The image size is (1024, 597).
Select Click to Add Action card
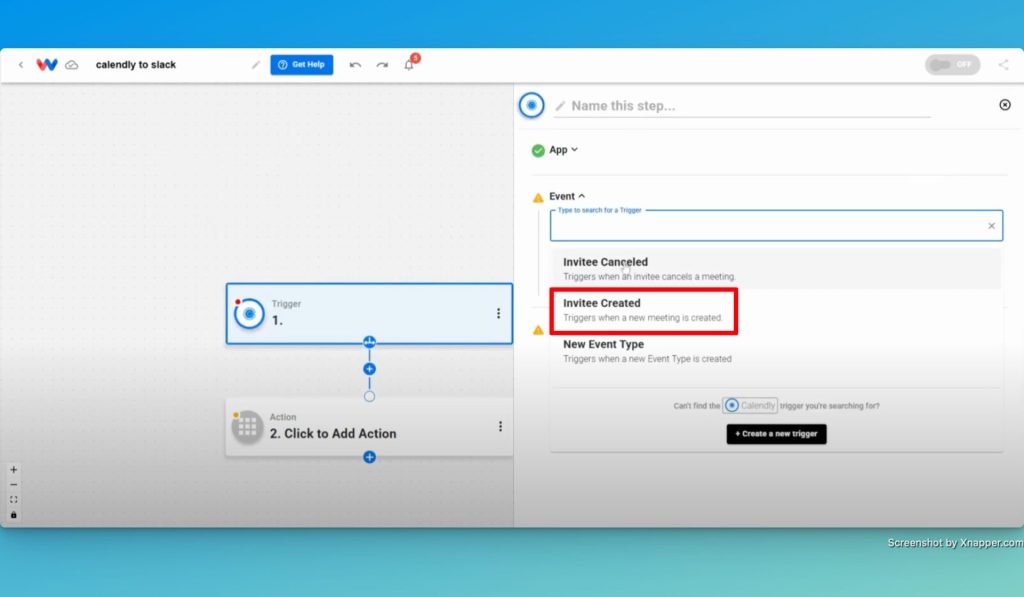coord(369,427)
